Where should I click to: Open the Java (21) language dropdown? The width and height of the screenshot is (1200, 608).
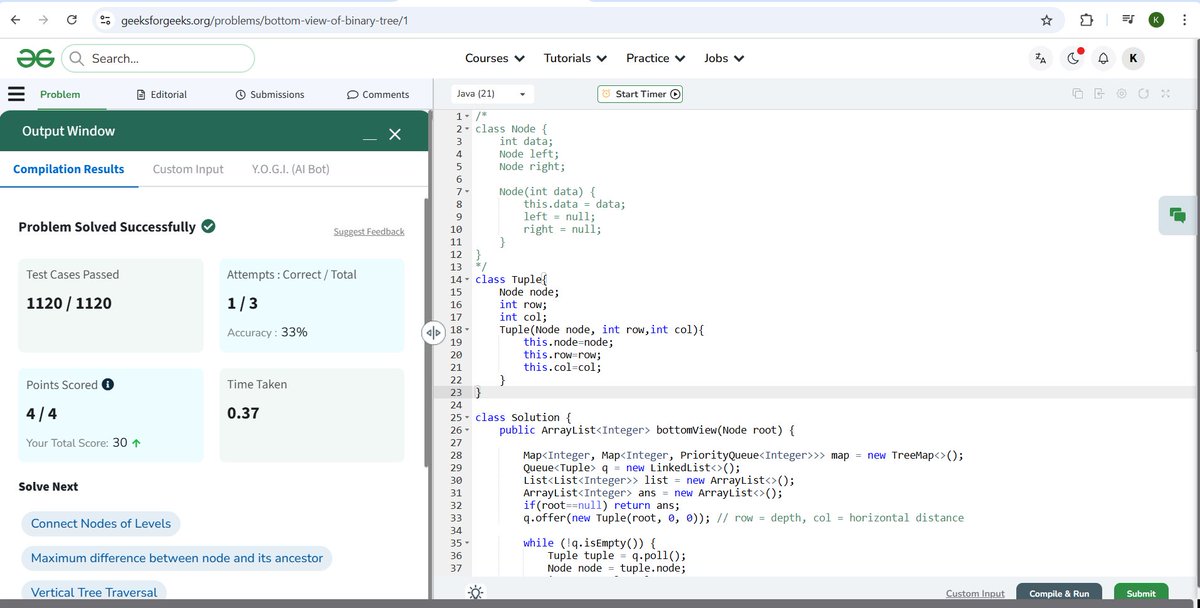[490, 93]
